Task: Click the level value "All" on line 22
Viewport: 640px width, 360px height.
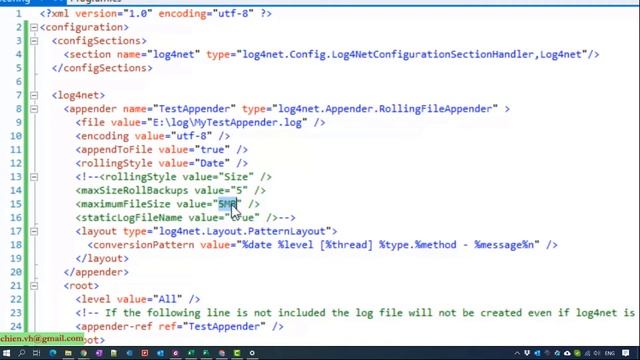Action: tap(167, 299)
